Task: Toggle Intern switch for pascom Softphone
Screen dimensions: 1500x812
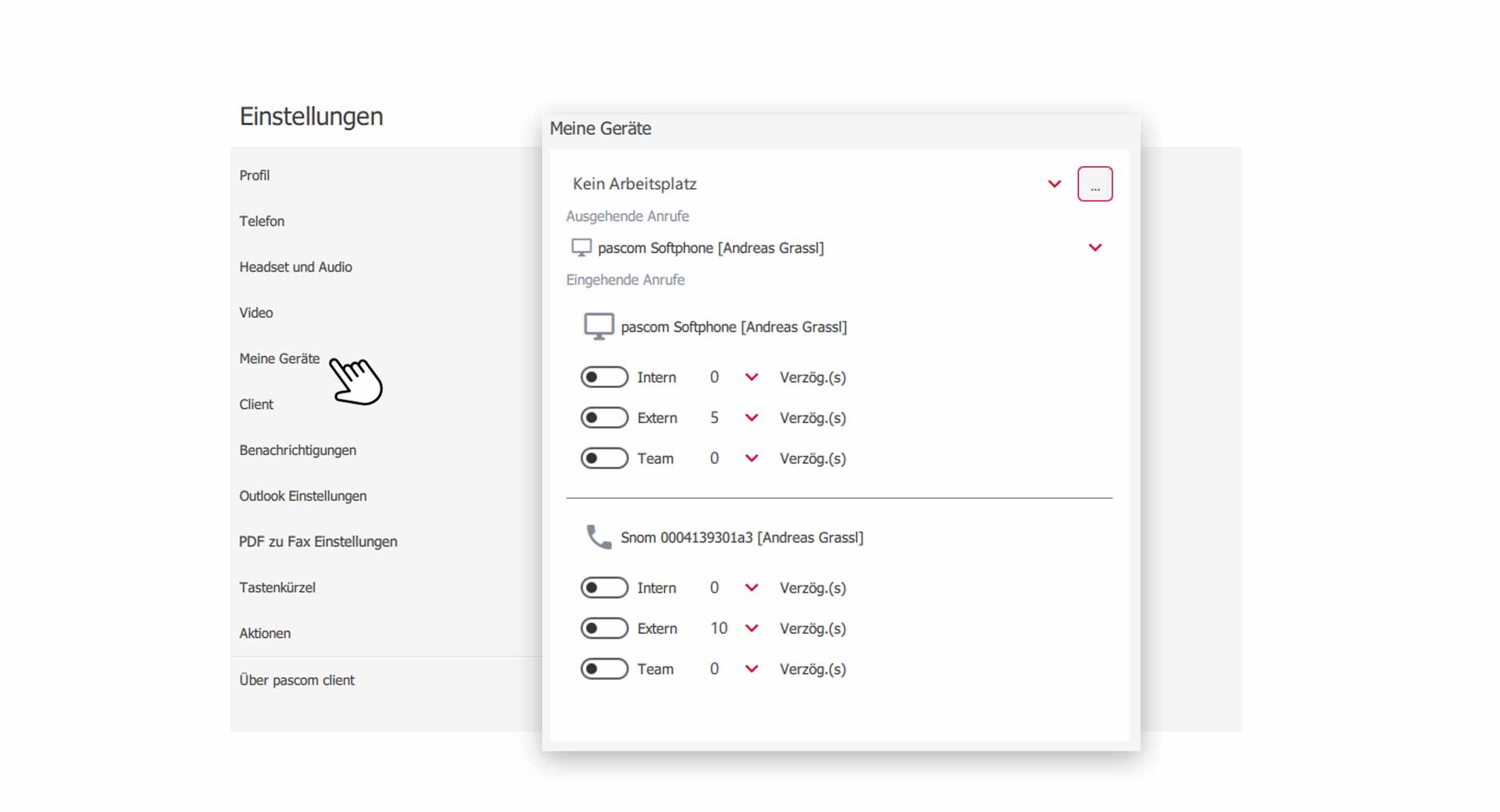Action: pos(604,377)
